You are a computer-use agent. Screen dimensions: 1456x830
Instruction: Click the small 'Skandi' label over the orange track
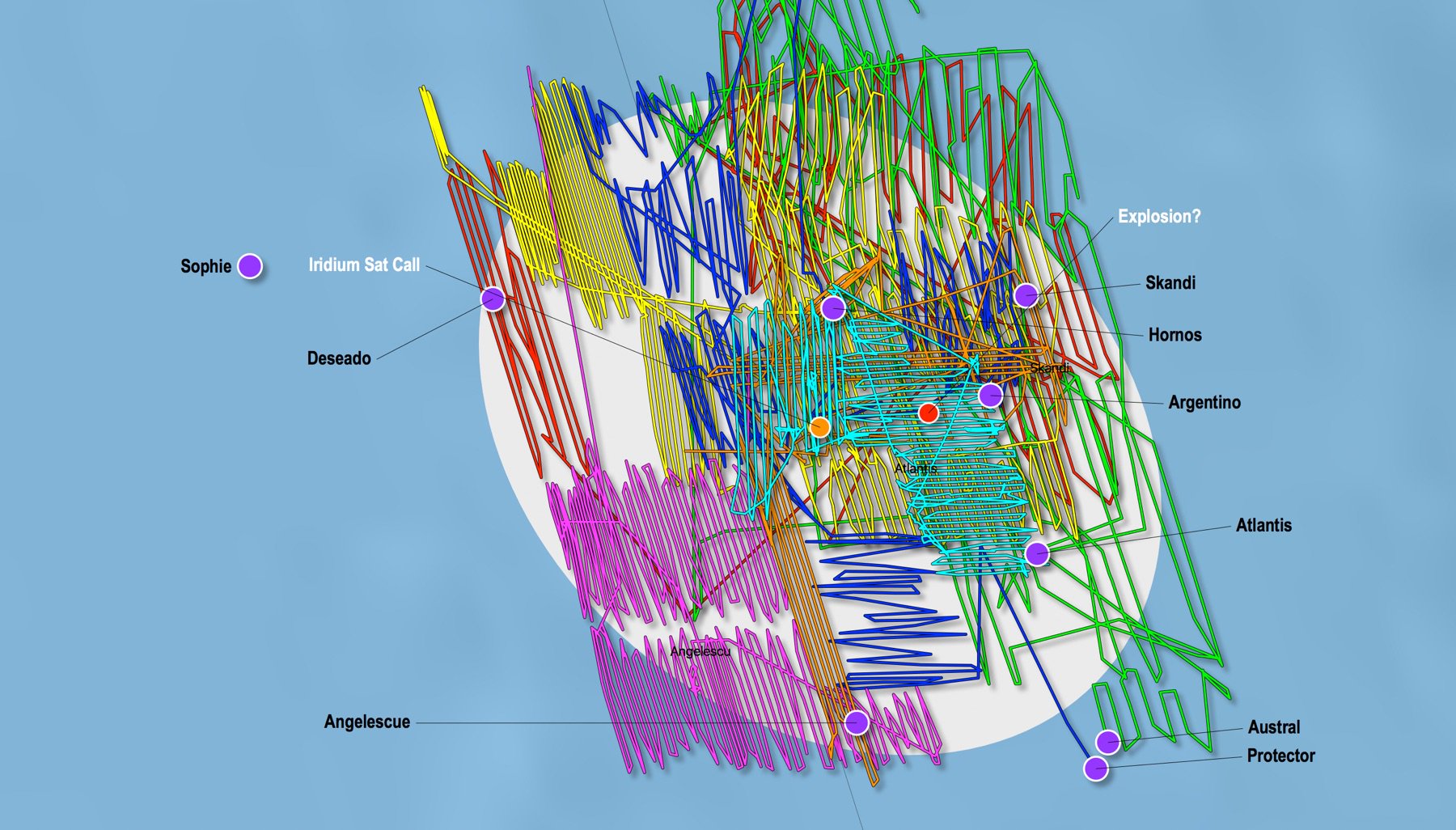[x=1049, y=368]
